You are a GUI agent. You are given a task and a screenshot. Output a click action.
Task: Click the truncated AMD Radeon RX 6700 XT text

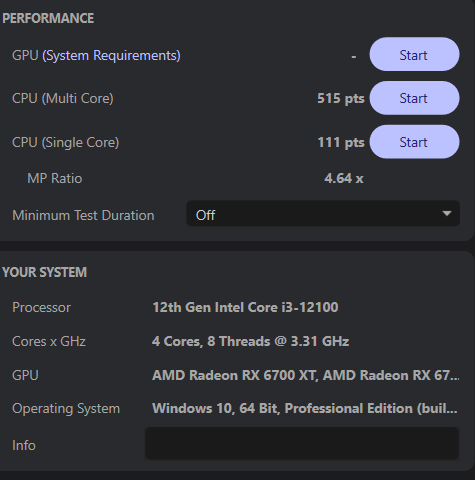coord(306,375)
